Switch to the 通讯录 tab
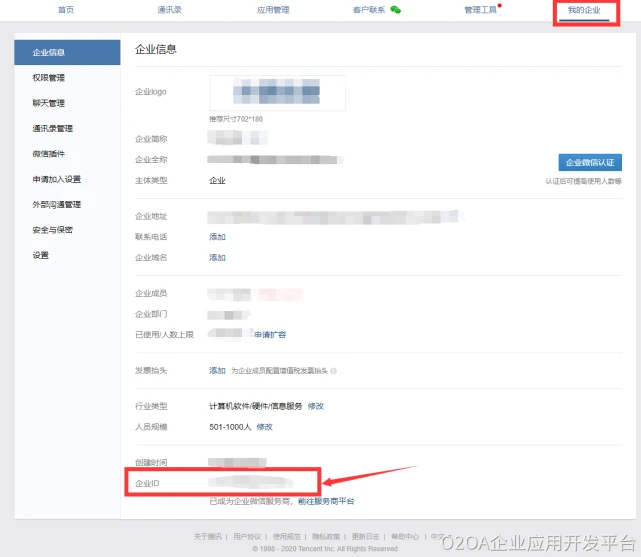 click(x=170, y=9)
